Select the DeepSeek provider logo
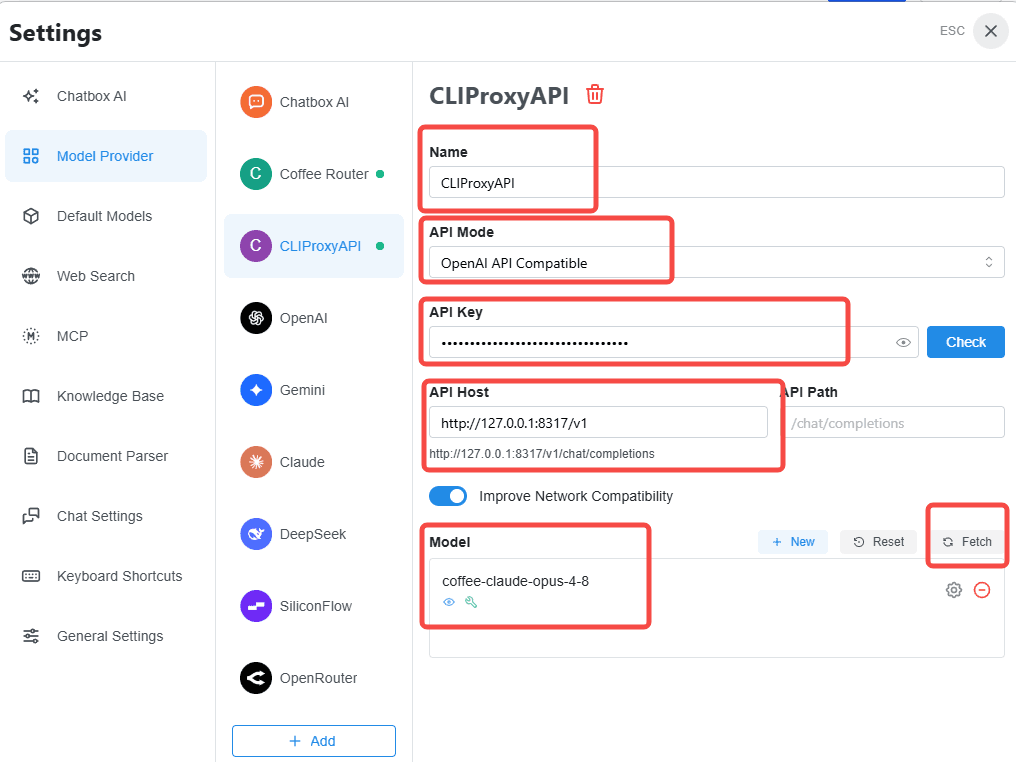The width and height of the screenshot is (1016, 762). (256, 534)
